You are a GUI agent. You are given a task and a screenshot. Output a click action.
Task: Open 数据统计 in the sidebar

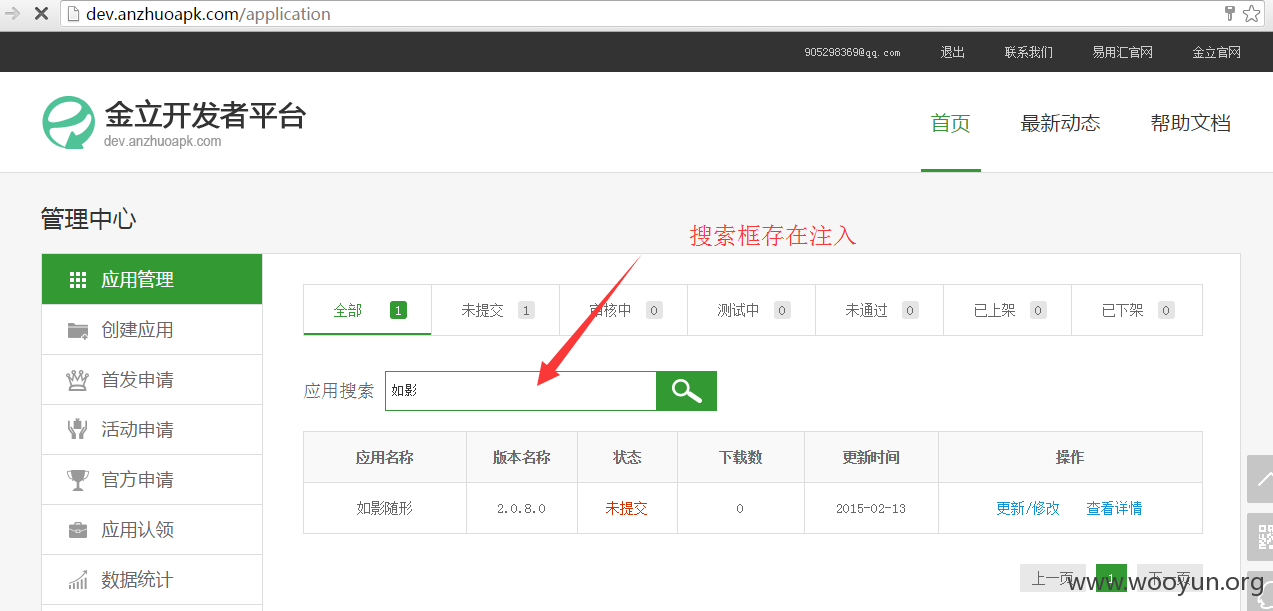coord(152,580)
